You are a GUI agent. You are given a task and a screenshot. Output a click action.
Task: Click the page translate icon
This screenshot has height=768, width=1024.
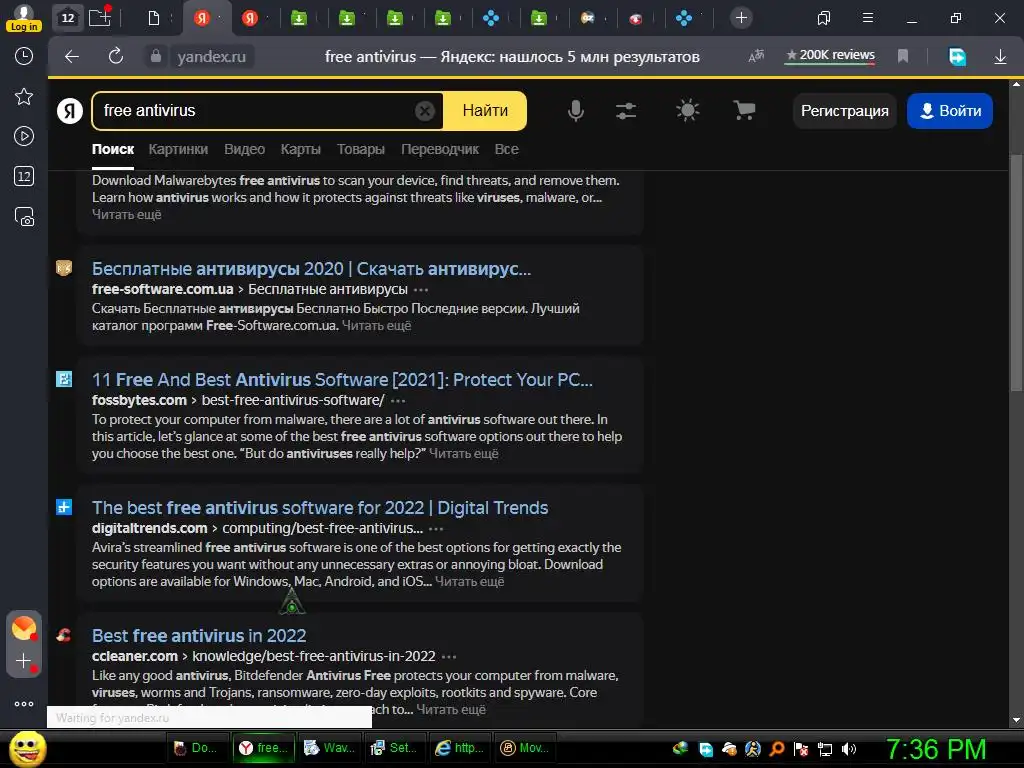coord(756,56)
